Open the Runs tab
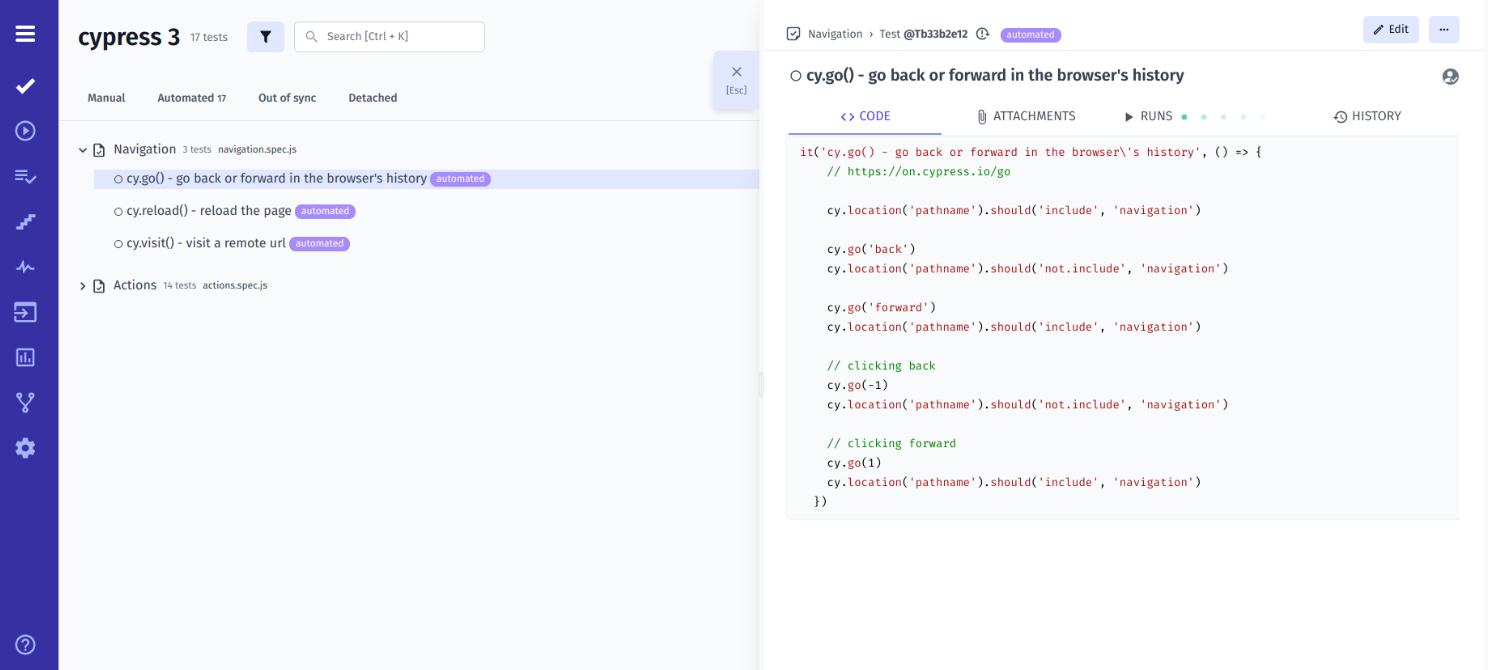The width and height of the screenshot is (1488, 670). click(x=1150, y=116)
